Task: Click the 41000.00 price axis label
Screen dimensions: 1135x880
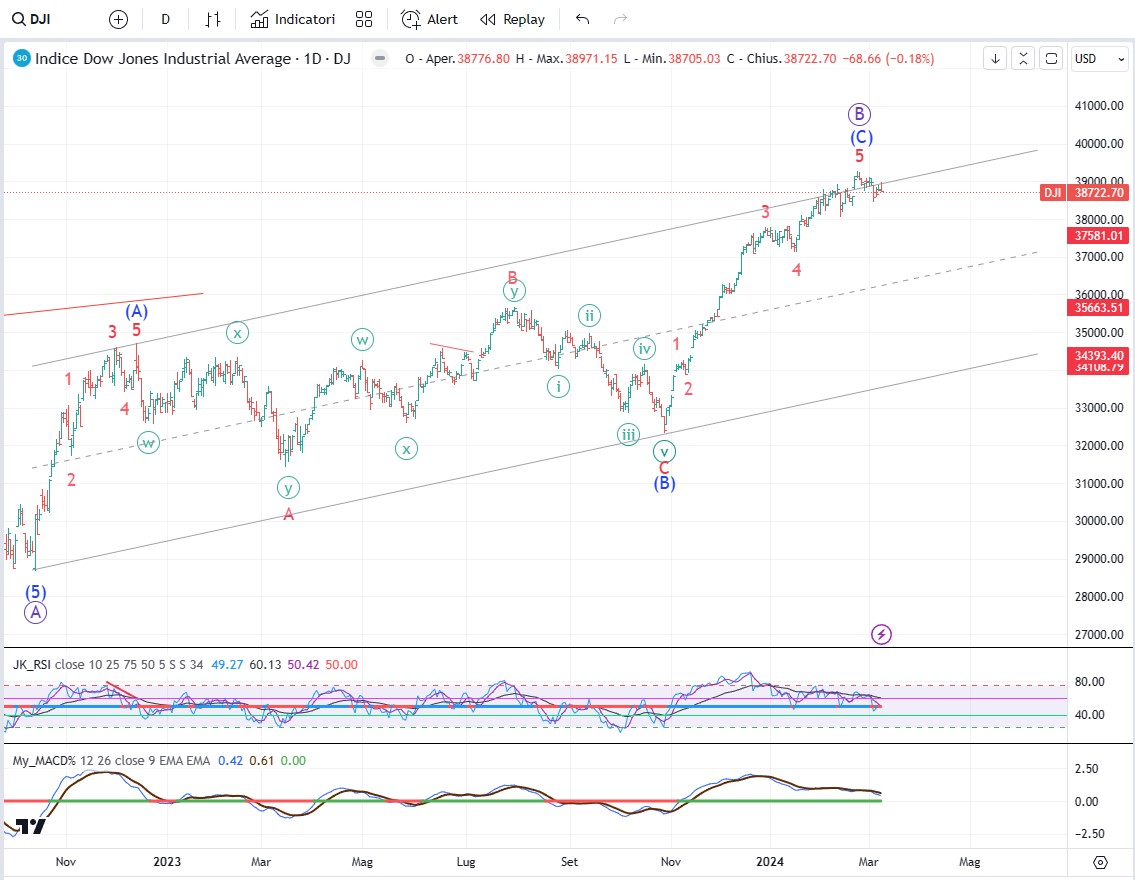Action: tap(1099, 106)
